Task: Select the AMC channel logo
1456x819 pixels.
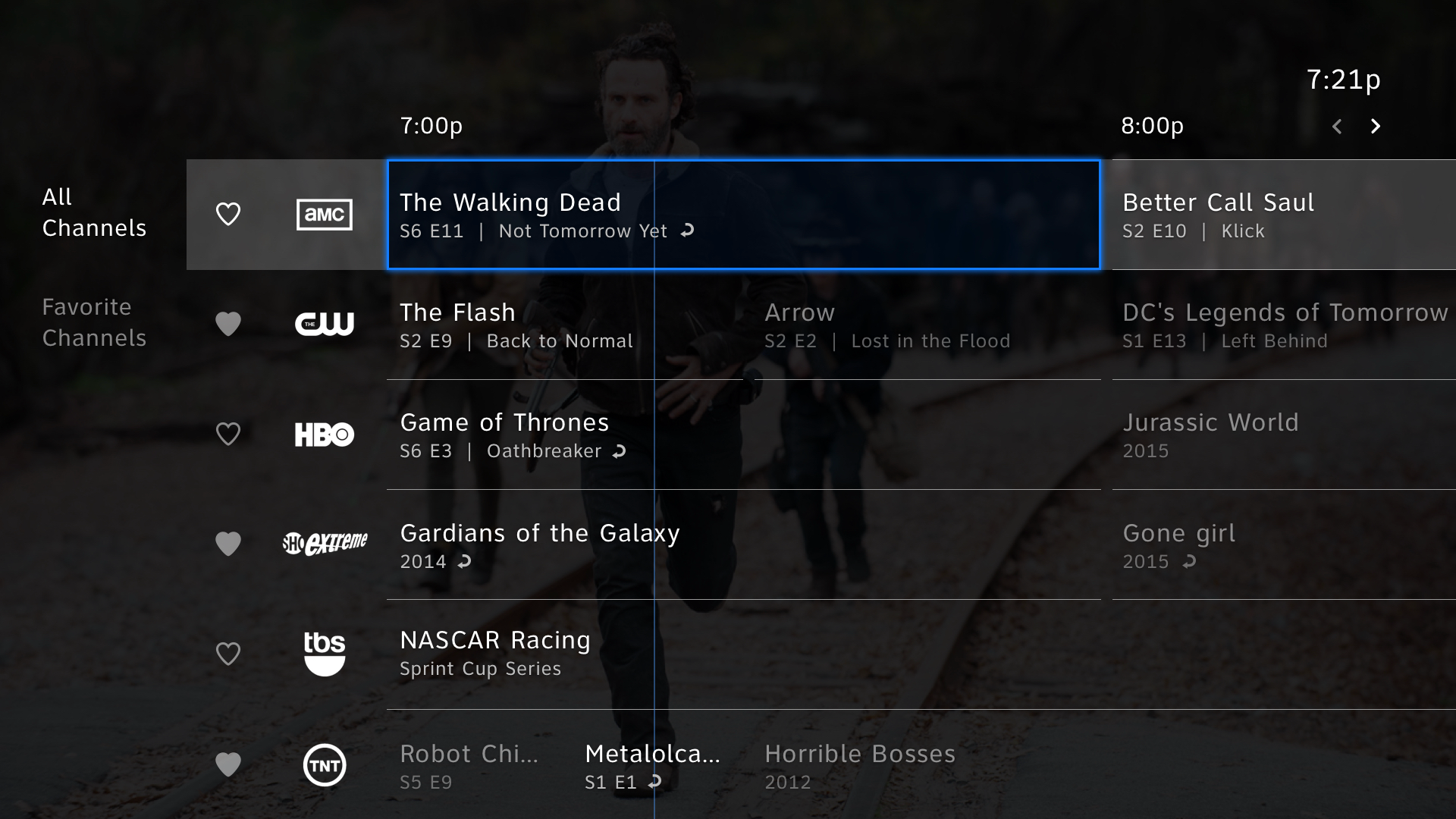Action: 325,215
